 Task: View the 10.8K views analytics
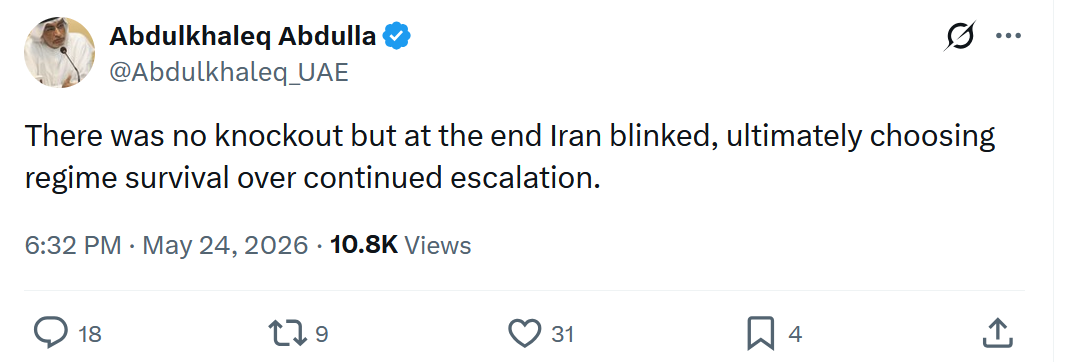tap(400, 245)
